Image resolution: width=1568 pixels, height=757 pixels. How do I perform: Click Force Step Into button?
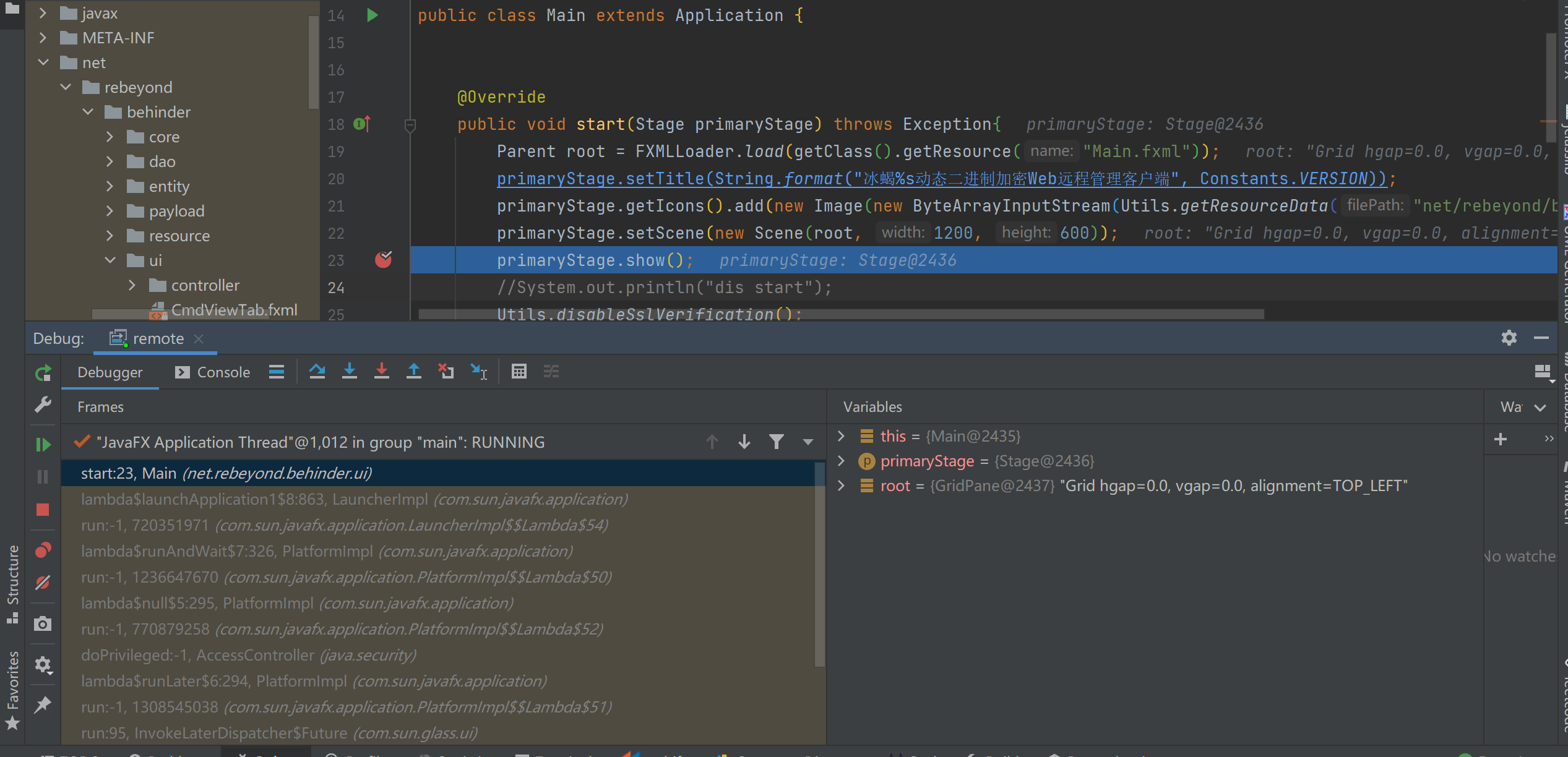pyautogui.click(x=382, y=372)
